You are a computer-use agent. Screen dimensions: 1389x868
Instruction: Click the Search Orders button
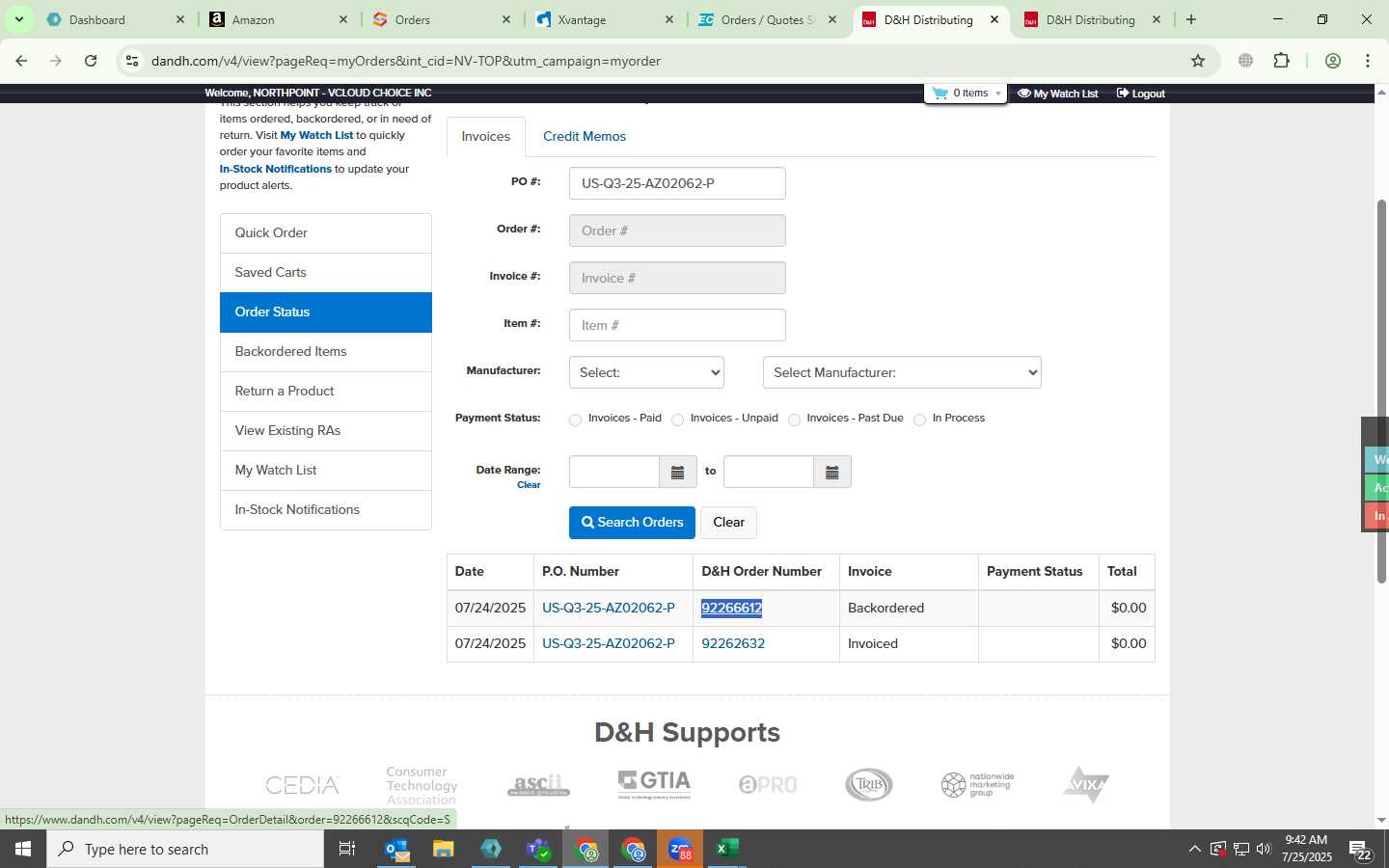[632, 523]
